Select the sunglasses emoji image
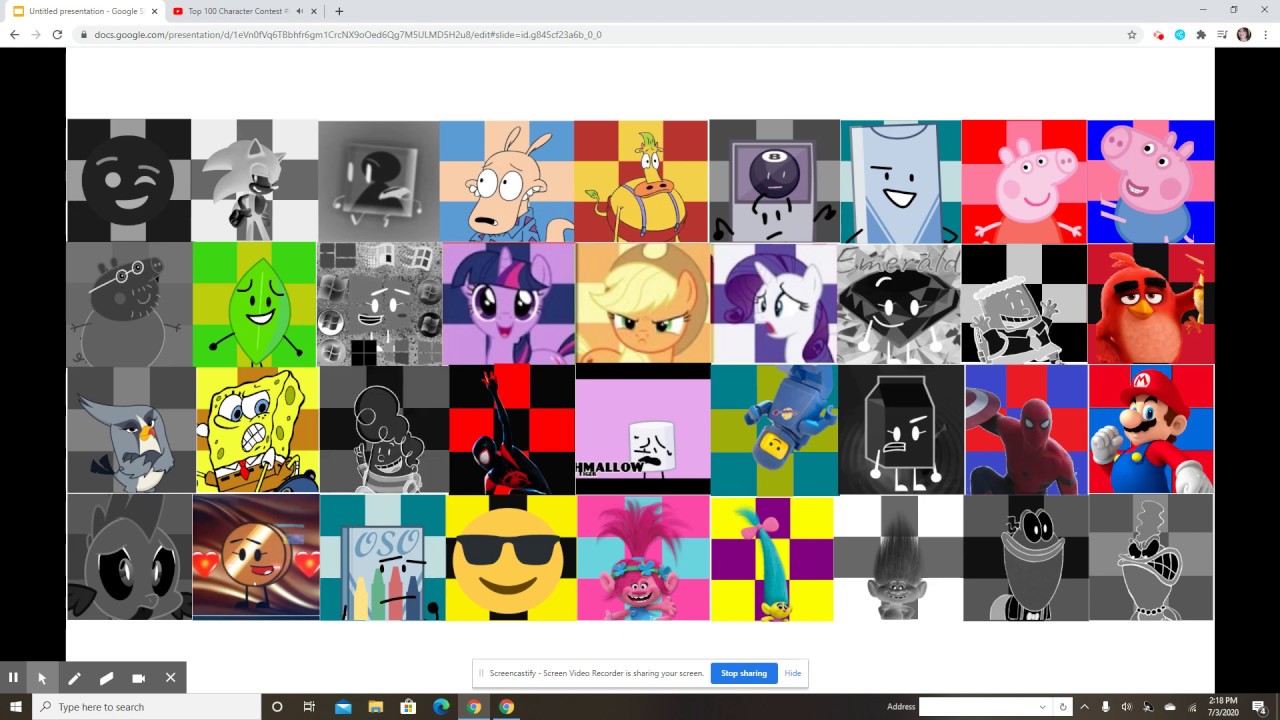 click(x=511, y=558)
